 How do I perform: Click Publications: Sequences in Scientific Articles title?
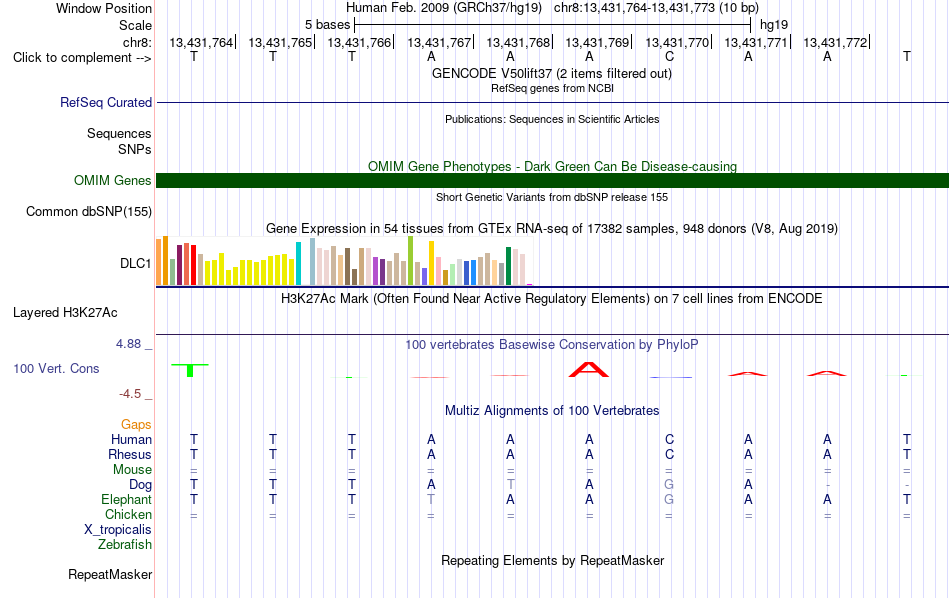tap(552, 119)
